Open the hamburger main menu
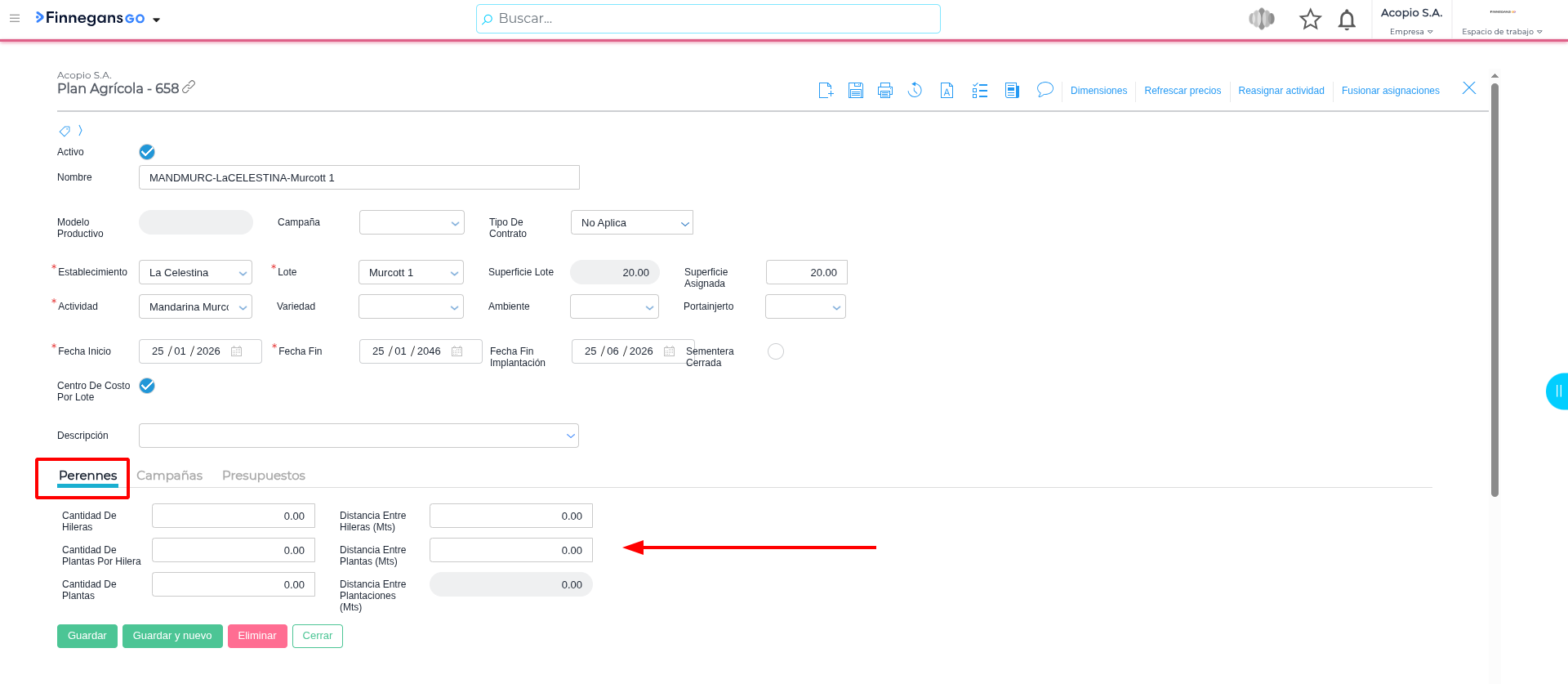 pos(15,18)
